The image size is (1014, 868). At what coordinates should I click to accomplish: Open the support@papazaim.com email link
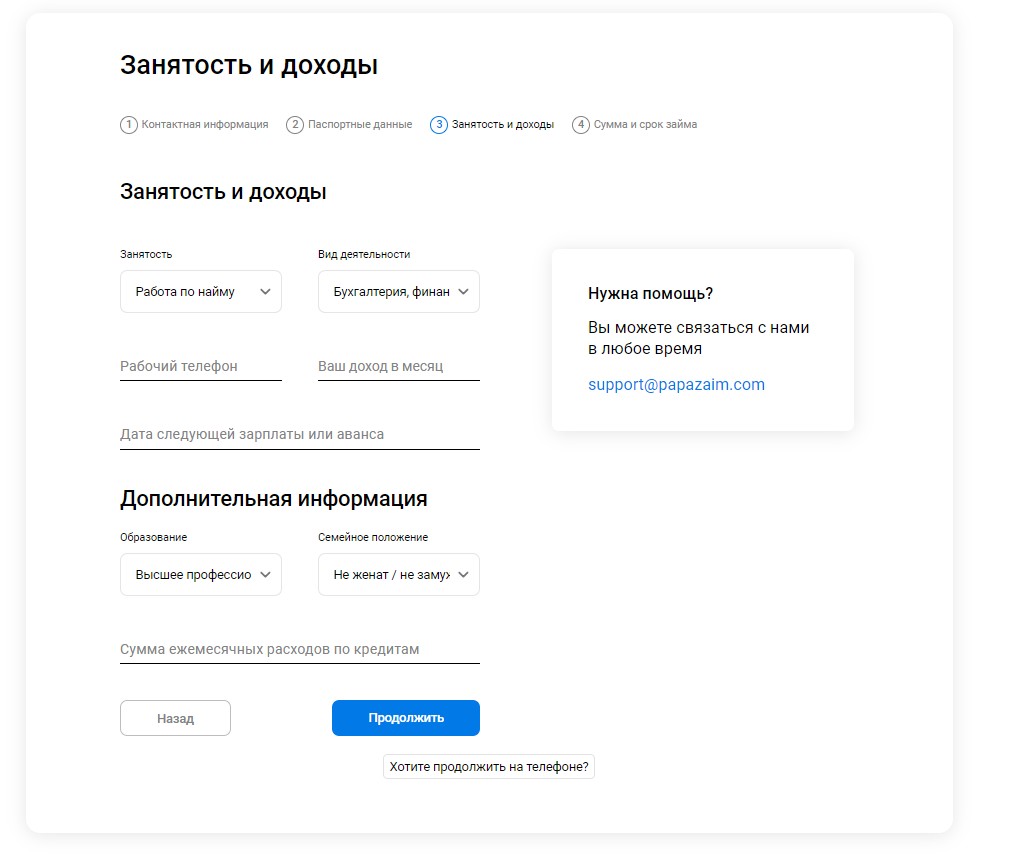[676, 385]
